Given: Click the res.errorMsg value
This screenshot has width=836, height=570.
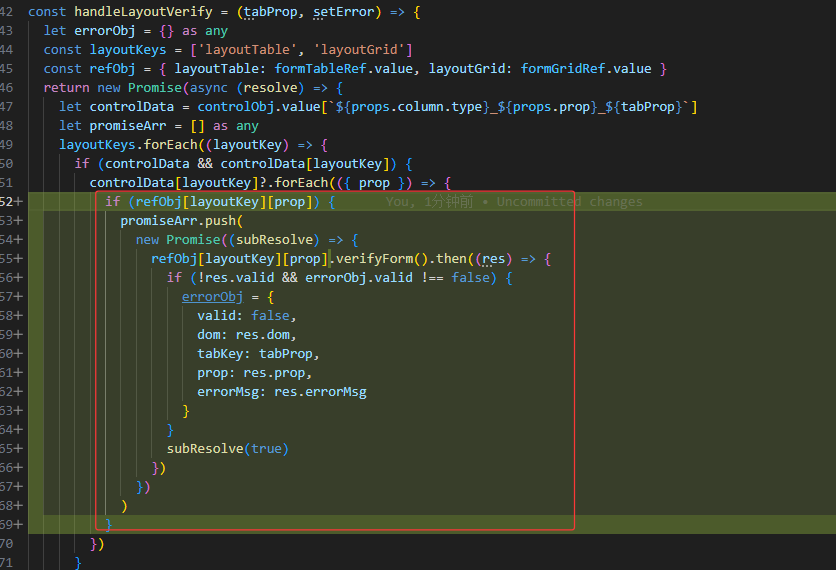Looking at the screenshot, I should tap(320, 392).
